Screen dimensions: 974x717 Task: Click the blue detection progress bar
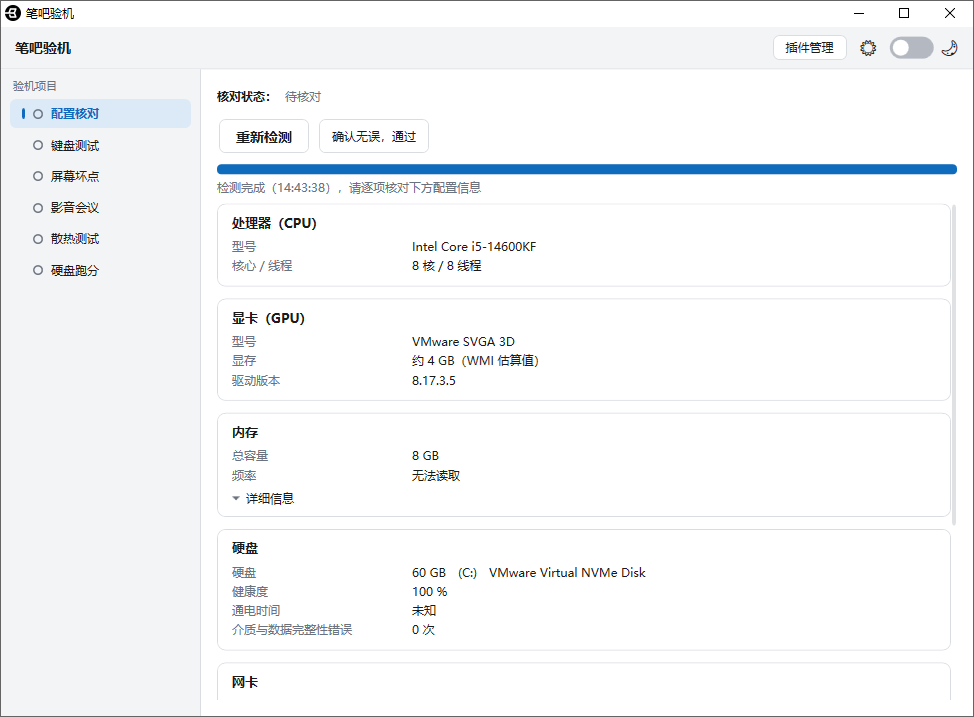coord(586,169)
